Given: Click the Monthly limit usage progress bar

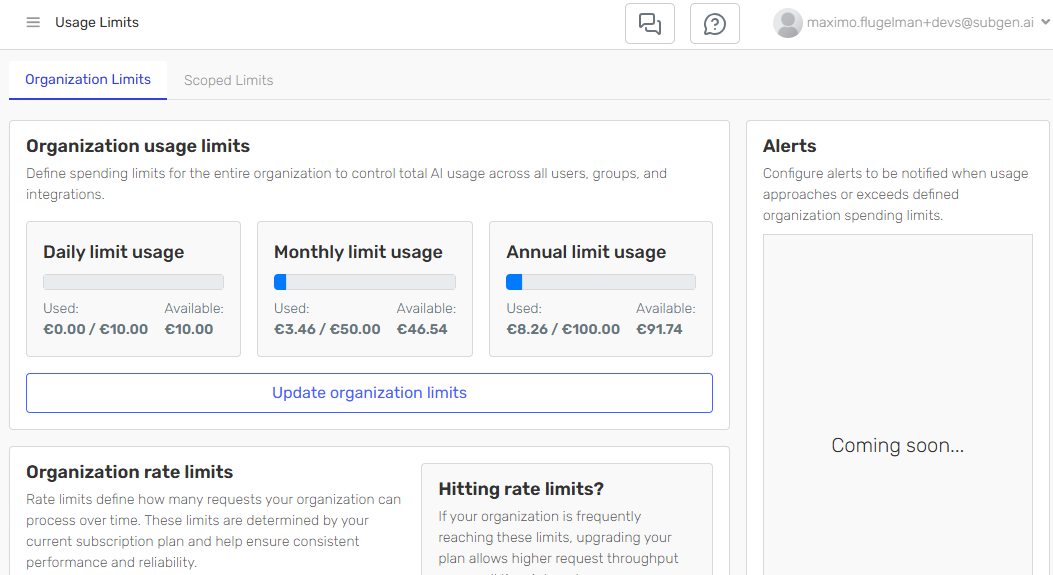Looking at the screenshot, I should [365, 282].
